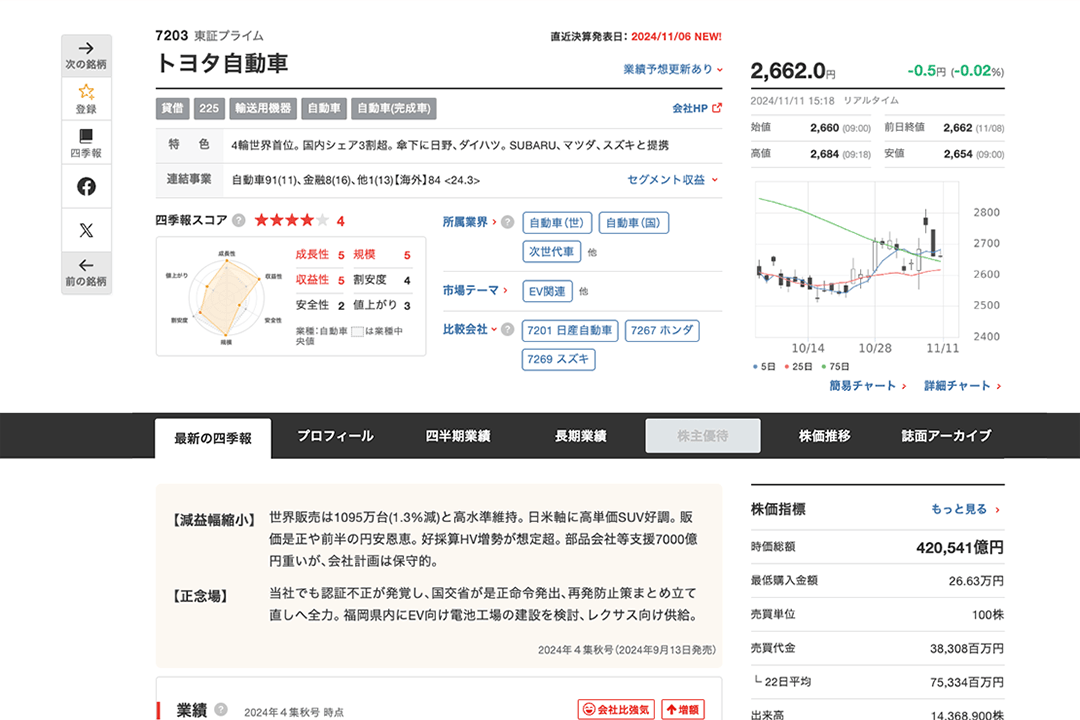1080x720 pixels.
Task: Click the stock price candlestick chart
Action: 855,262
